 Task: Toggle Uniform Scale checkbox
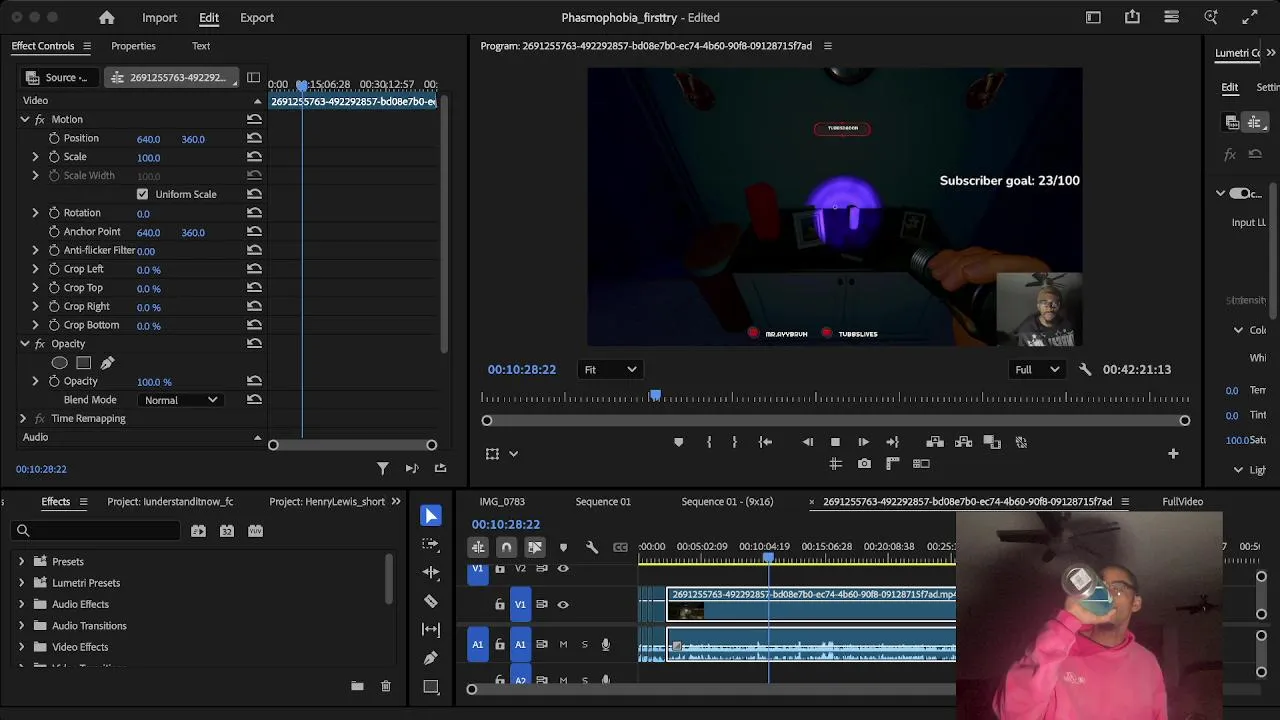(x=142, y=194)
